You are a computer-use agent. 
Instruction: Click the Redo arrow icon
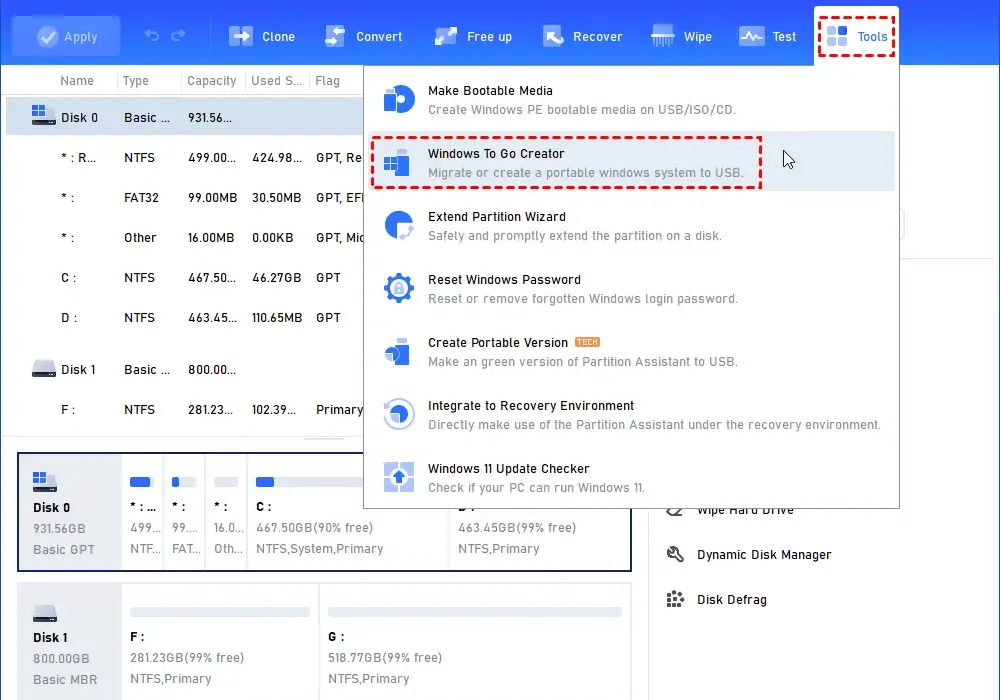pyautogui.click(x=178, y=36)
